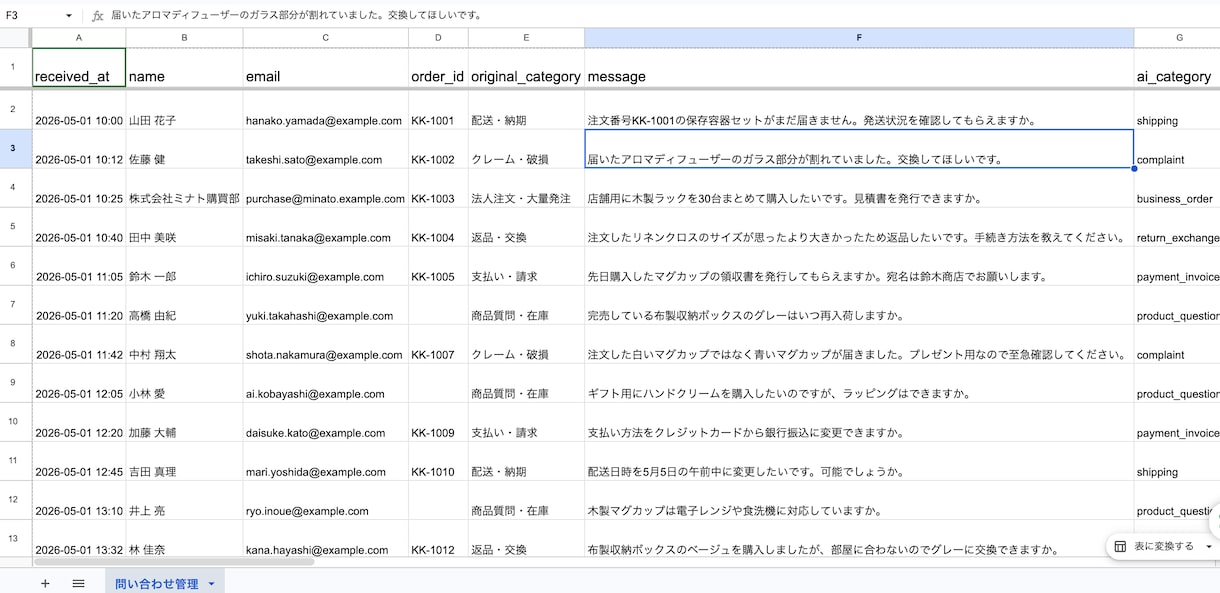Select message about ハンドクリーム wrapping
1220x593 pixels.
[859, 383]
